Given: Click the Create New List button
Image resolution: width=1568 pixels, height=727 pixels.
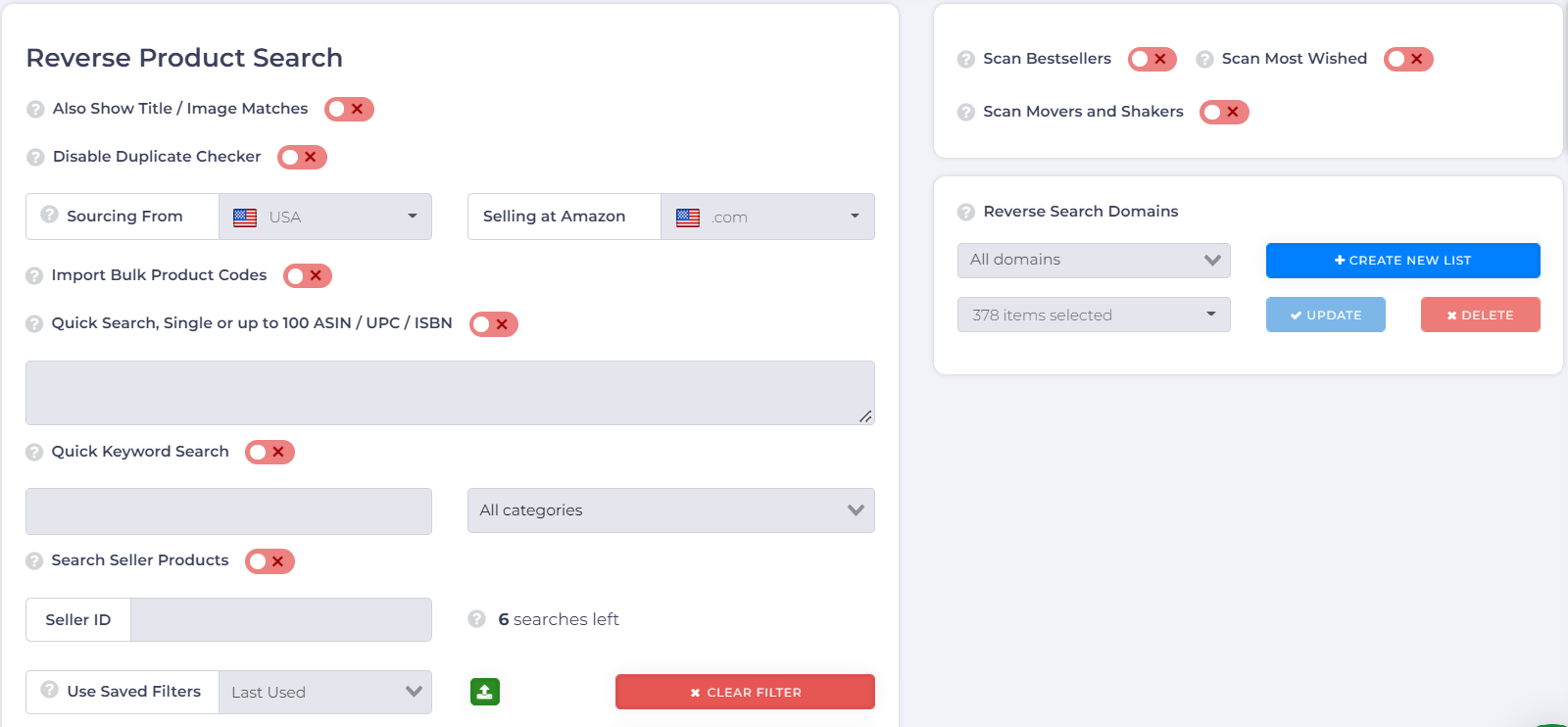Looking at the screenshot, I should pos(1402,261).
